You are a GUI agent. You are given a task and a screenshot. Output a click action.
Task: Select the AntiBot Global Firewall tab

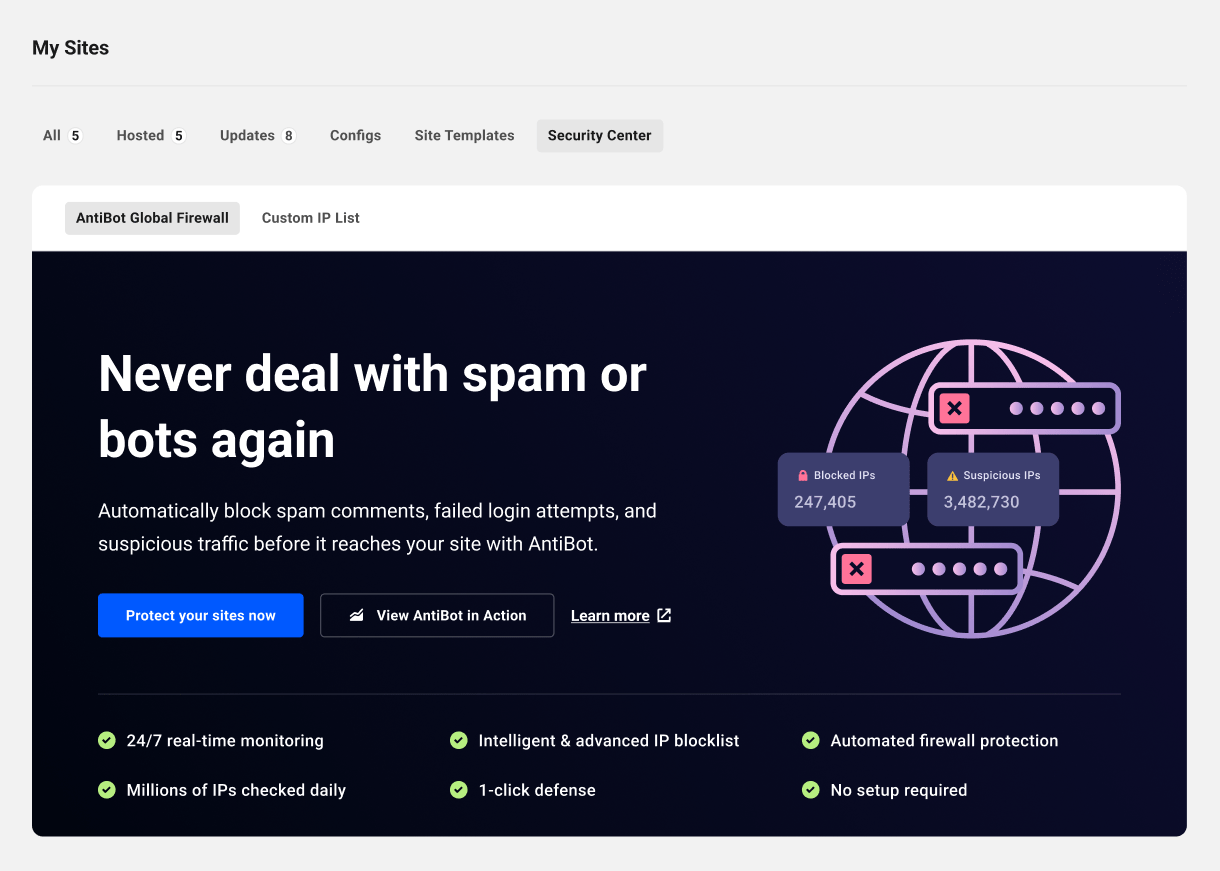[x=152, y=217]
